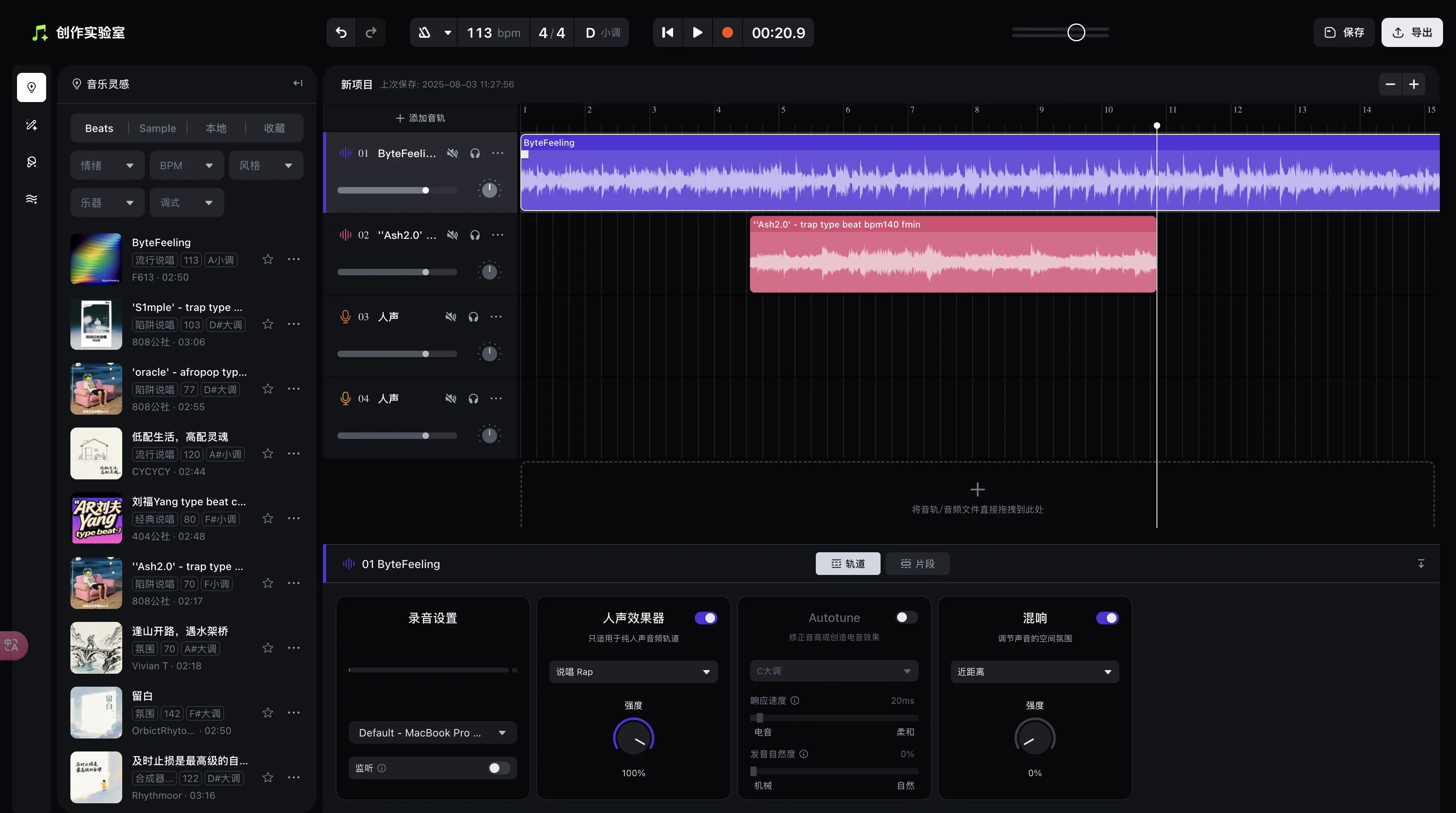The image size is (1456, 813).
Task: Click the 添加音轨 add track button
Action: click(420, 118)
